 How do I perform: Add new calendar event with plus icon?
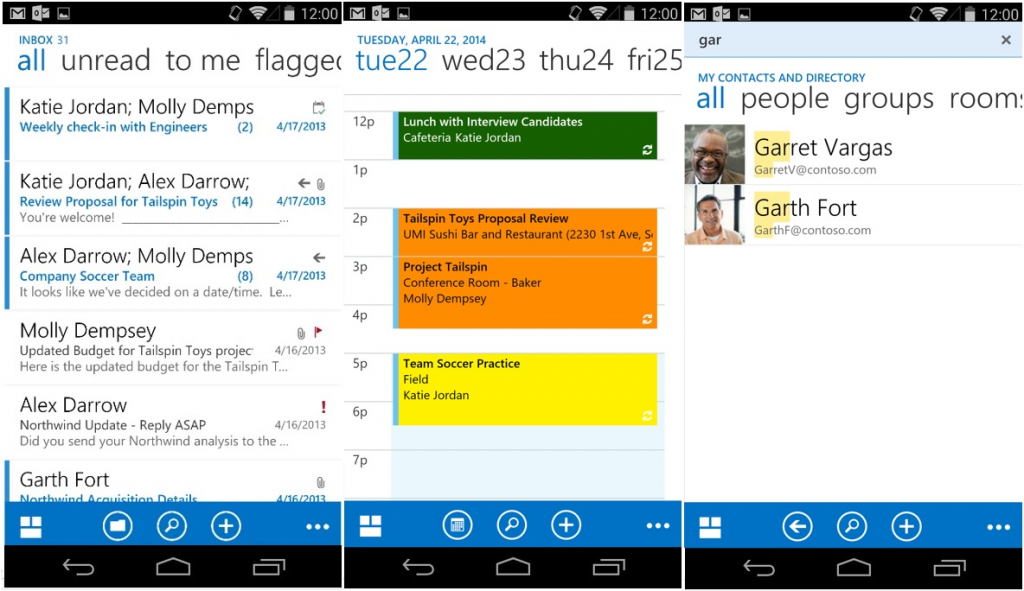[566, 525]
